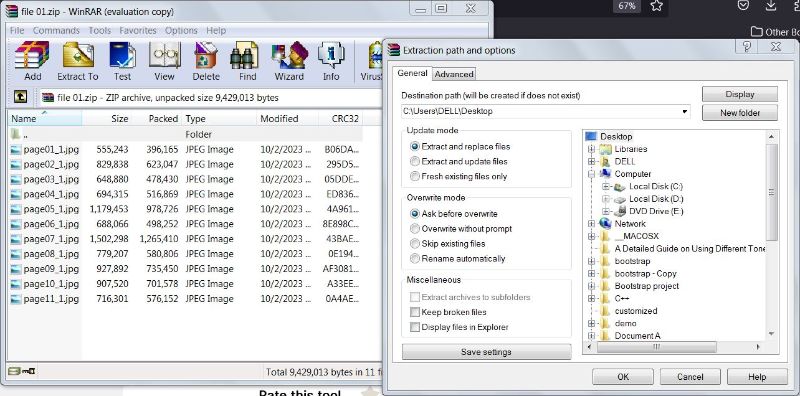800x396 pixels.
Task: Click the Extract To toolbar icon
Action: (x=78, y=55)
